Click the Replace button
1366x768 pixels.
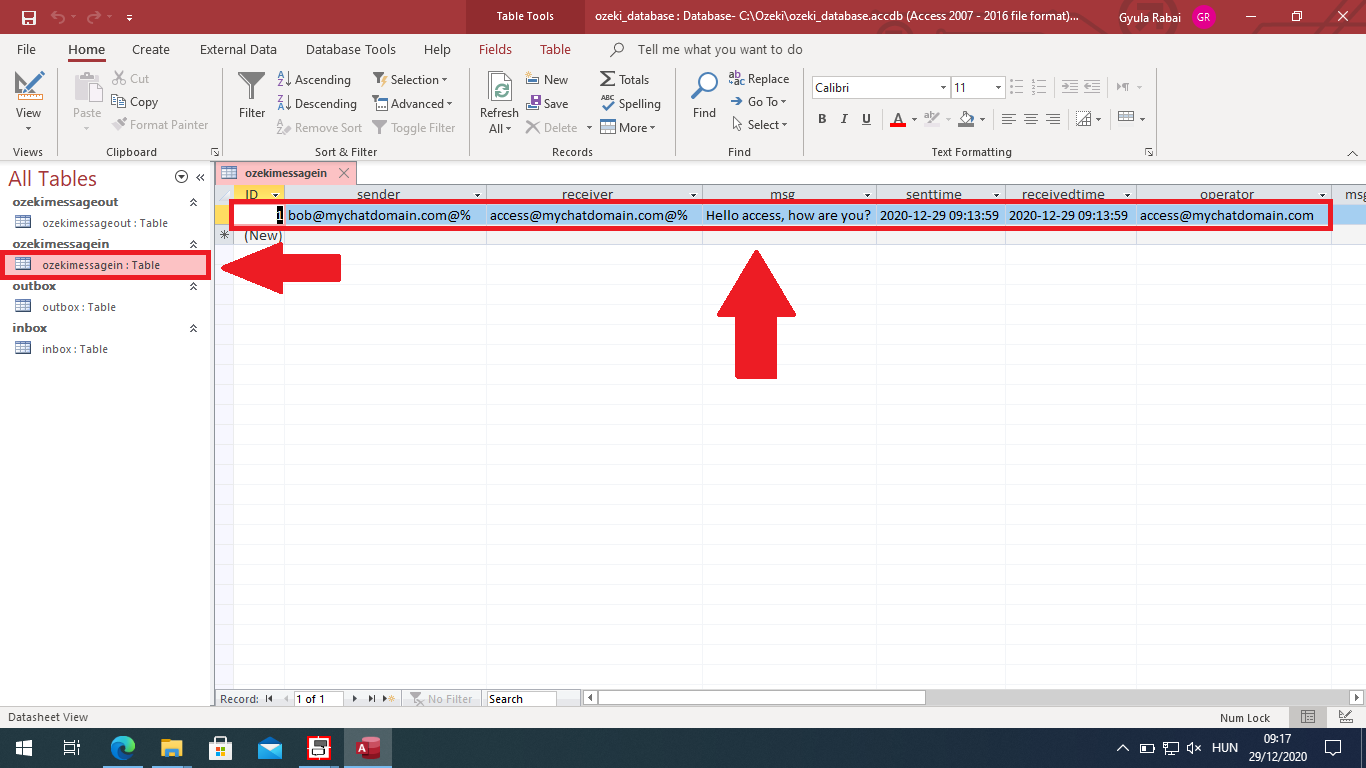[x=759, y=79]
